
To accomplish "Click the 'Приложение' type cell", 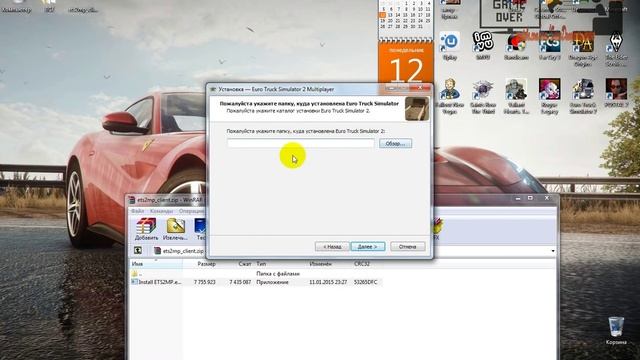I will [x=272, y=282].
